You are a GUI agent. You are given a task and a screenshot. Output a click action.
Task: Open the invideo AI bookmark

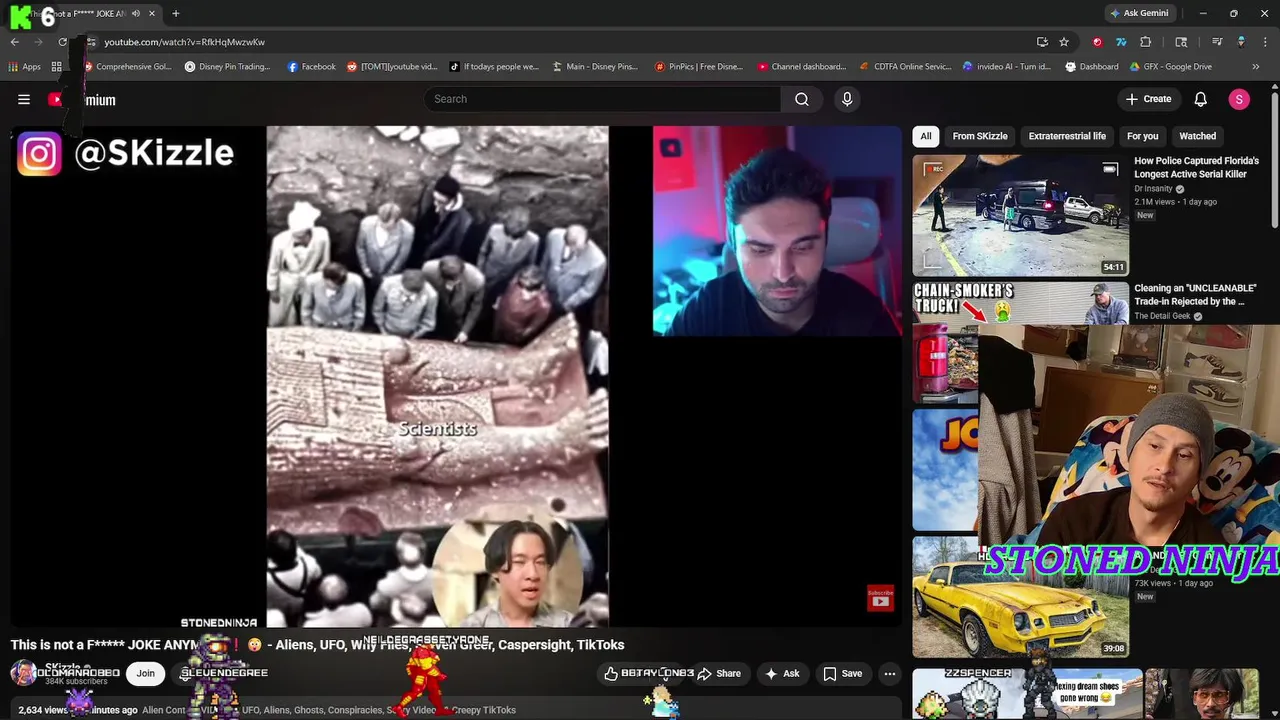click(x=1007, y=67)
